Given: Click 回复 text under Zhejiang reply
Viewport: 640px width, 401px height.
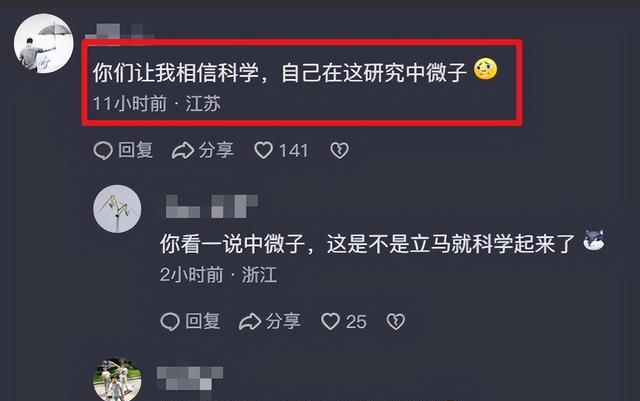Looking at the screenshot, I should pyautogui.click(x=203, y=321).
